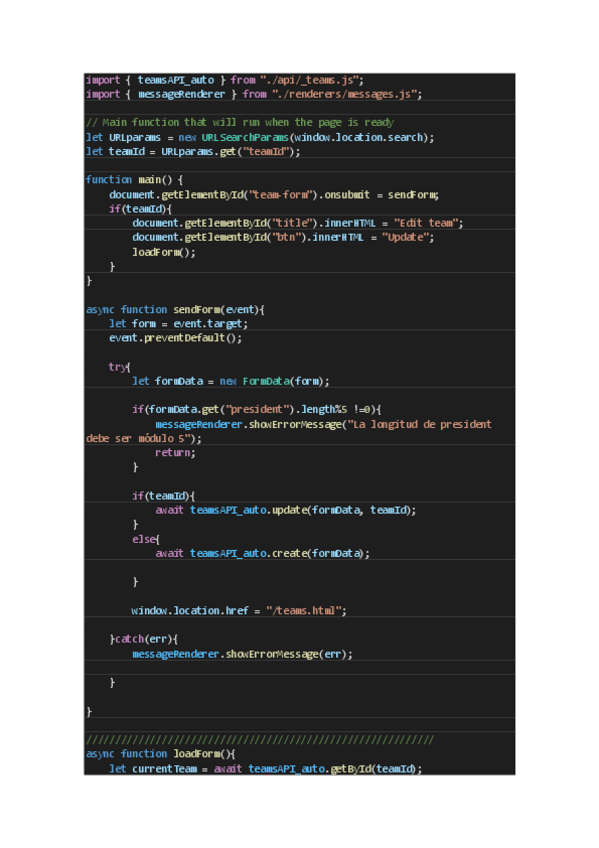599x848 pixels.
Task: Click the long row of slashes comment
Action: click(260, 739)
